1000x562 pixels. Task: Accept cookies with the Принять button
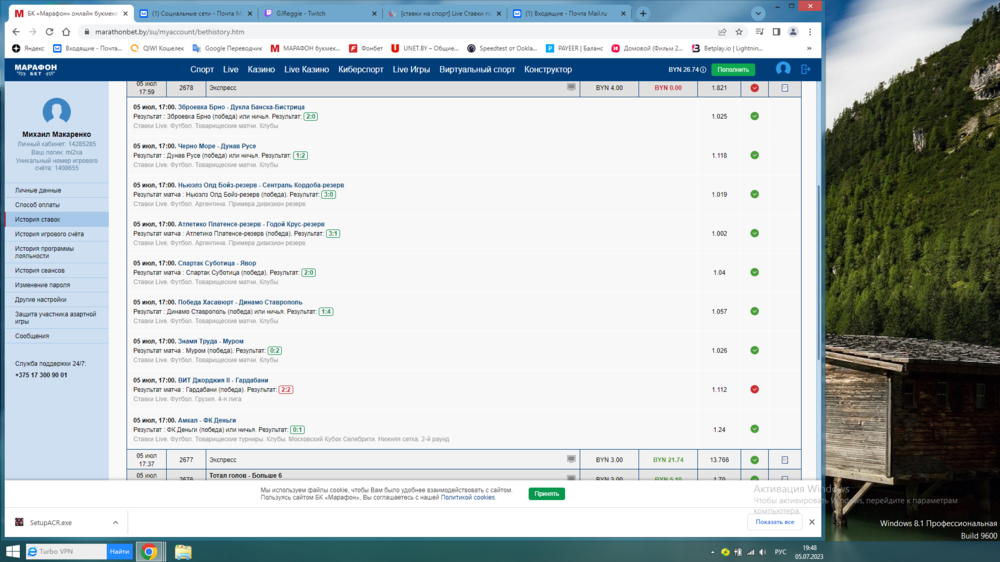point(546,494)
